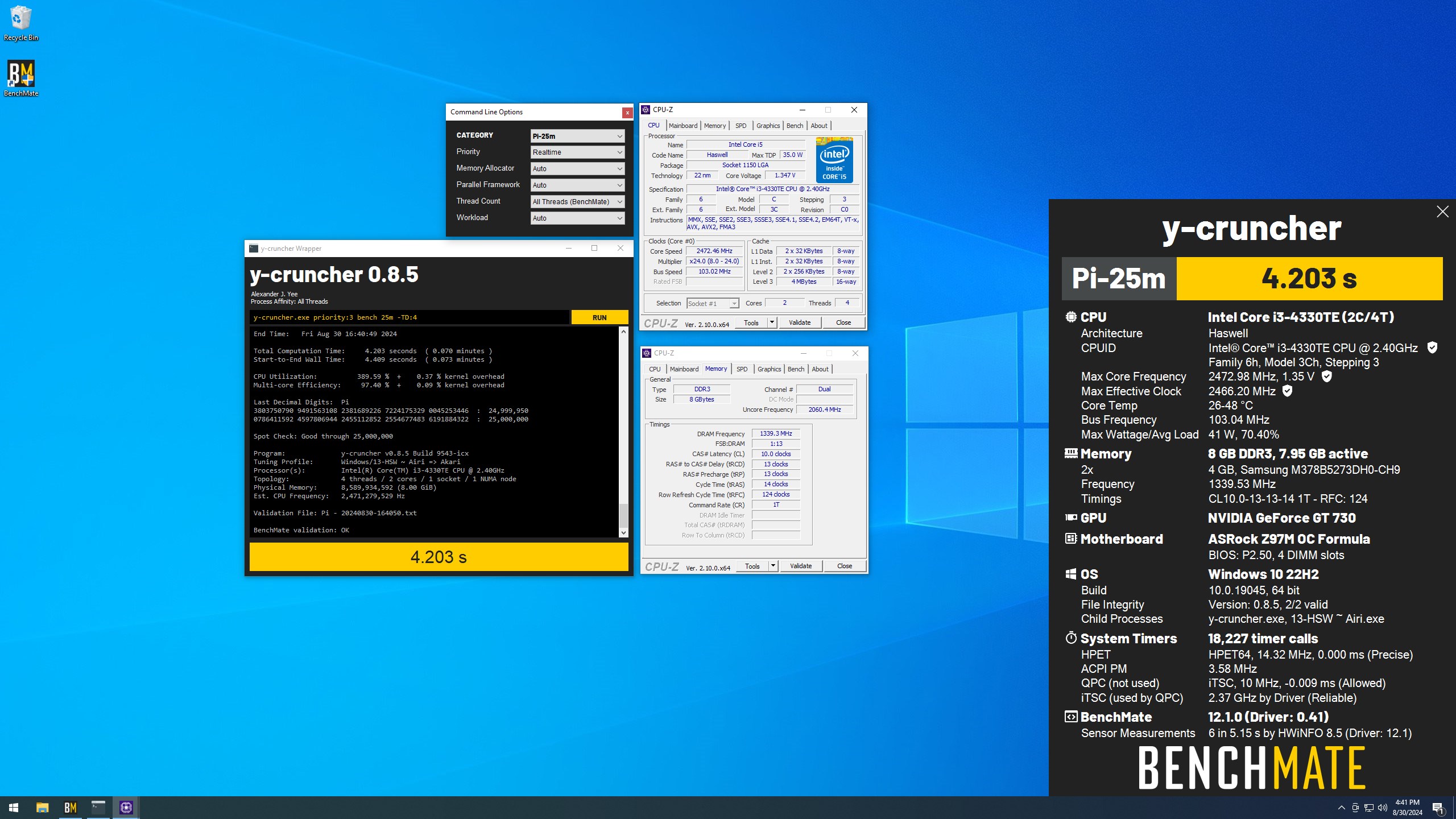Open the Socket #1 Selection dropdown in CPU-Z

pos(713,304)
